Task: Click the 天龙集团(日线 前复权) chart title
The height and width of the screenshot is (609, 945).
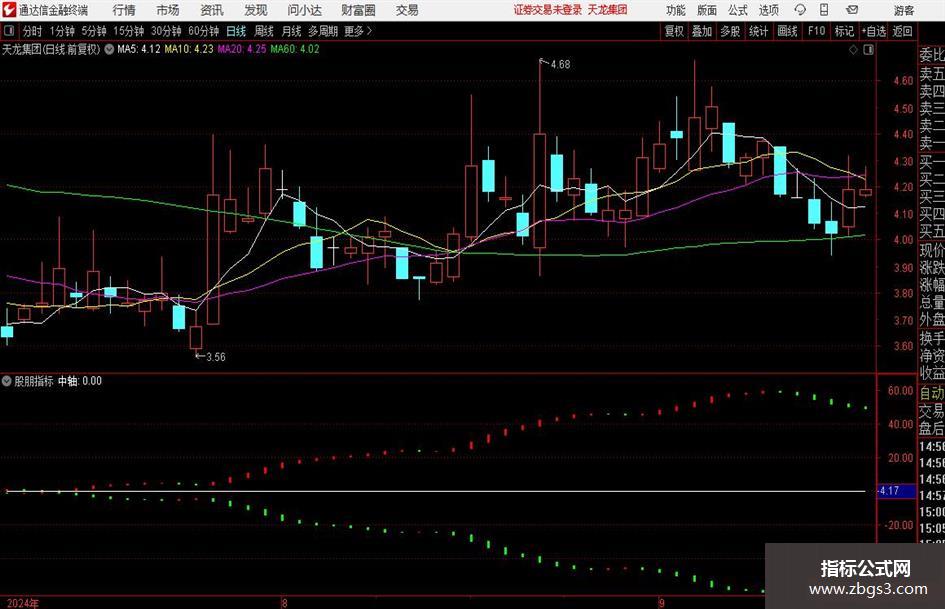Action: coord(51,49)
